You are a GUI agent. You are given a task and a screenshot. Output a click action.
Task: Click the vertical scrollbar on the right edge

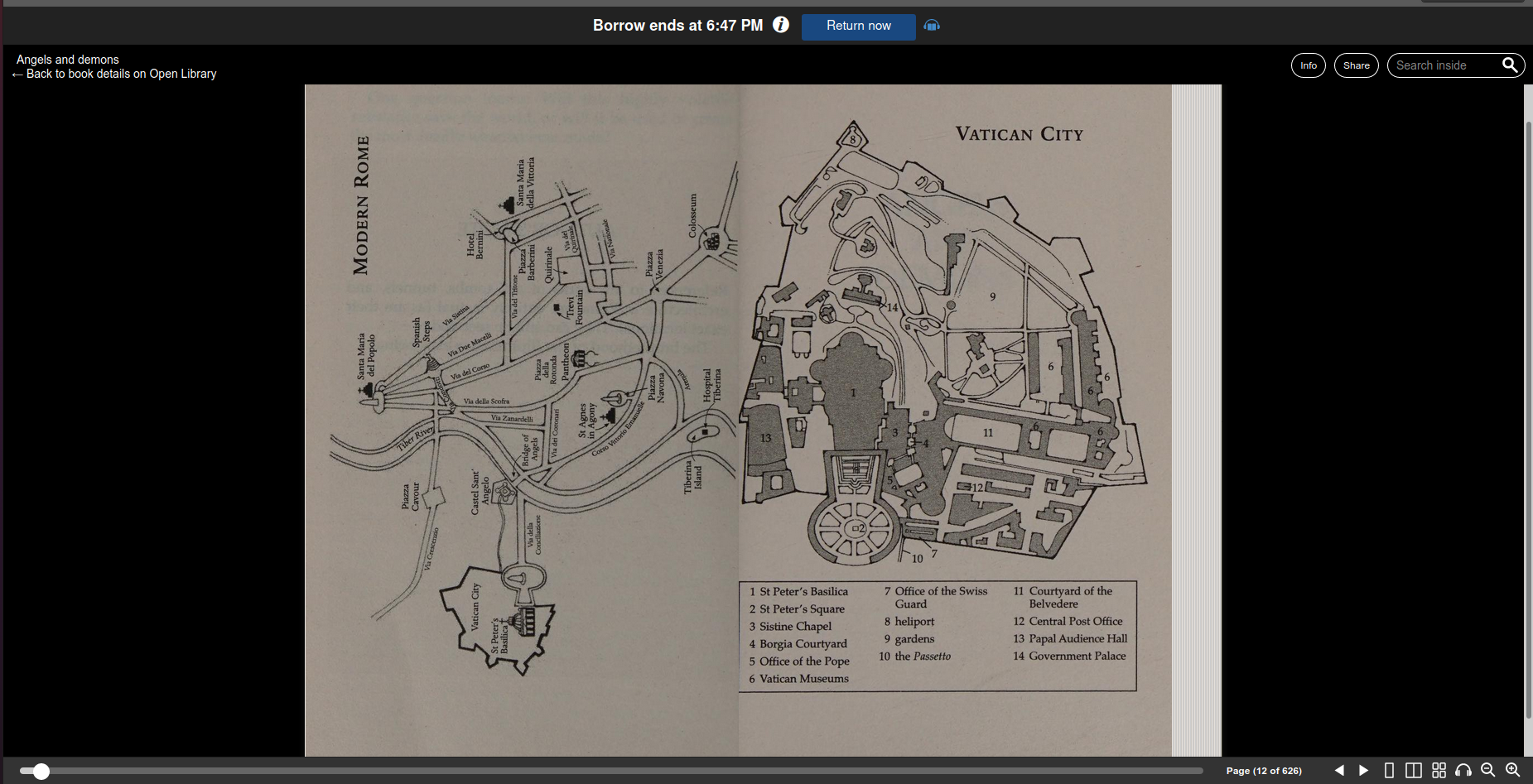(1529, 421)
